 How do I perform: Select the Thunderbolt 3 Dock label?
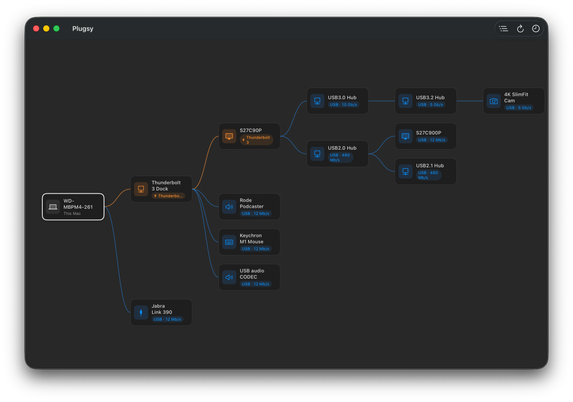click(166, 186)
